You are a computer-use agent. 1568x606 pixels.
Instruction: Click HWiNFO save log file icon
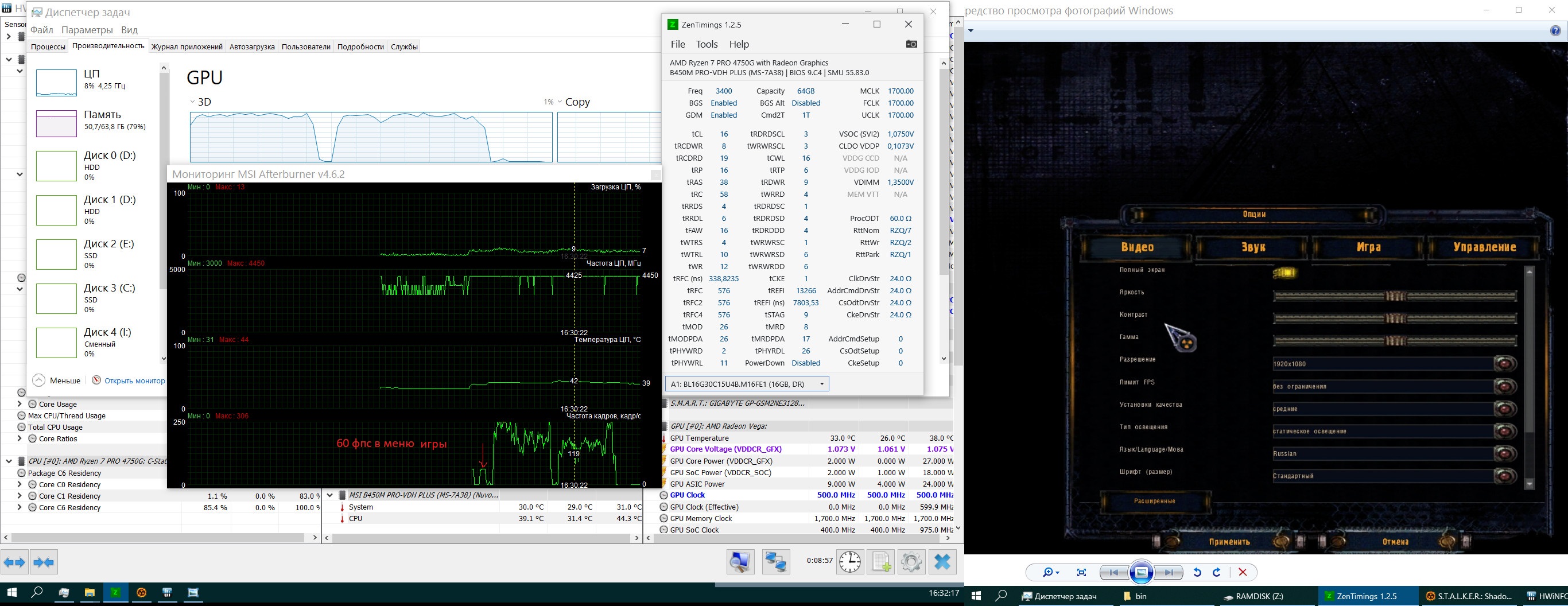(x=881, y=562)
